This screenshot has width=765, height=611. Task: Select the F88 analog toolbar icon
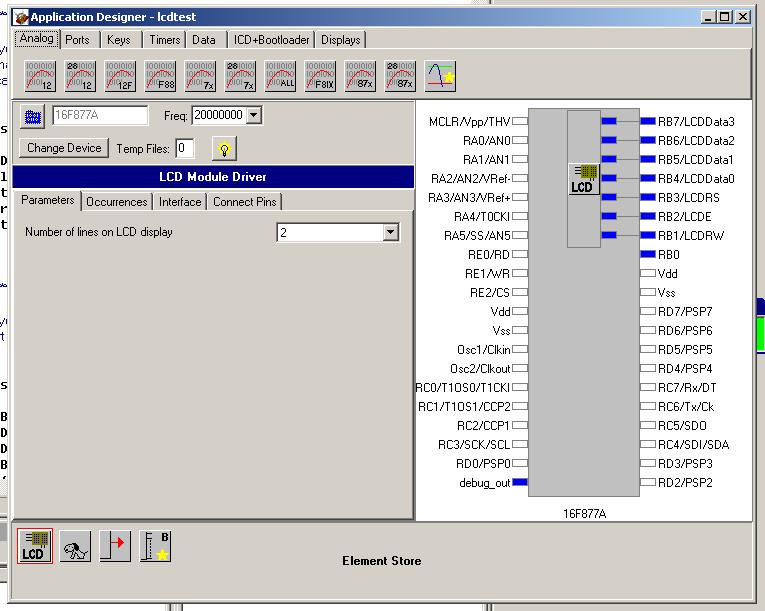pos(160,75)
